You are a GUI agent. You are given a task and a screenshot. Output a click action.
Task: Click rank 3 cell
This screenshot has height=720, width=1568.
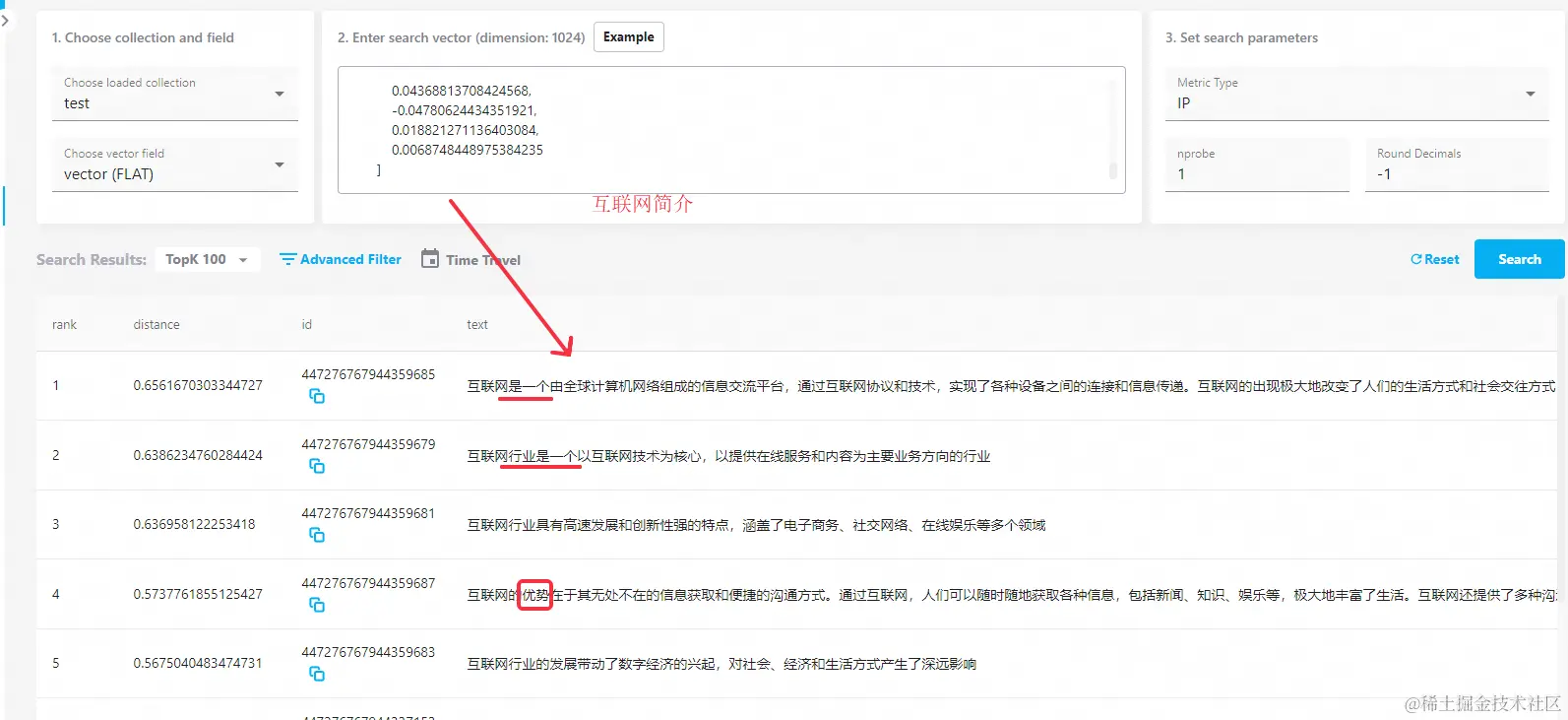click(56, 524)
